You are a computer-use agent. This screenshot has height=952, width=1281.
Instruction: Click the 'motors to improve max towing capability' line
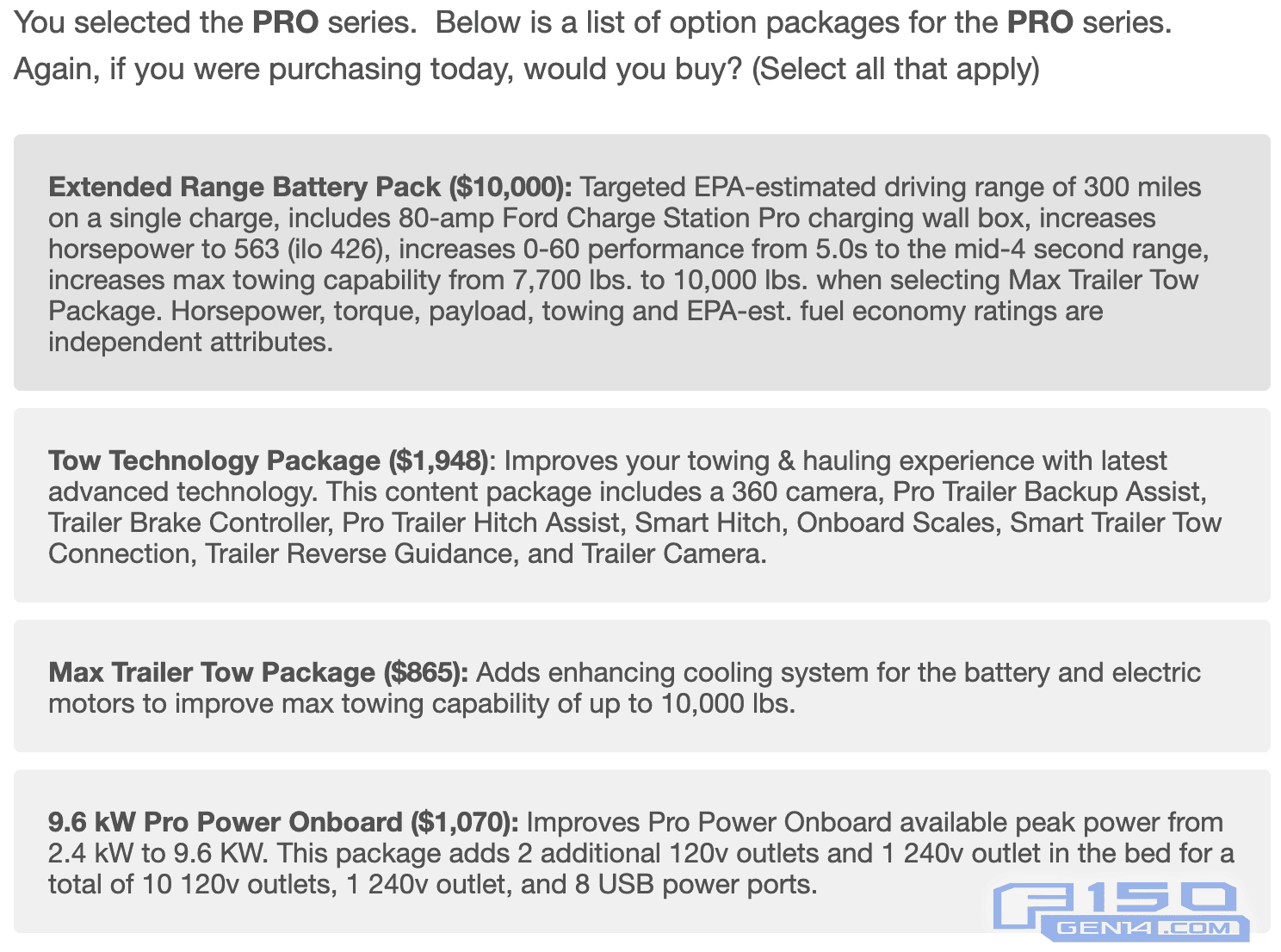422,703
